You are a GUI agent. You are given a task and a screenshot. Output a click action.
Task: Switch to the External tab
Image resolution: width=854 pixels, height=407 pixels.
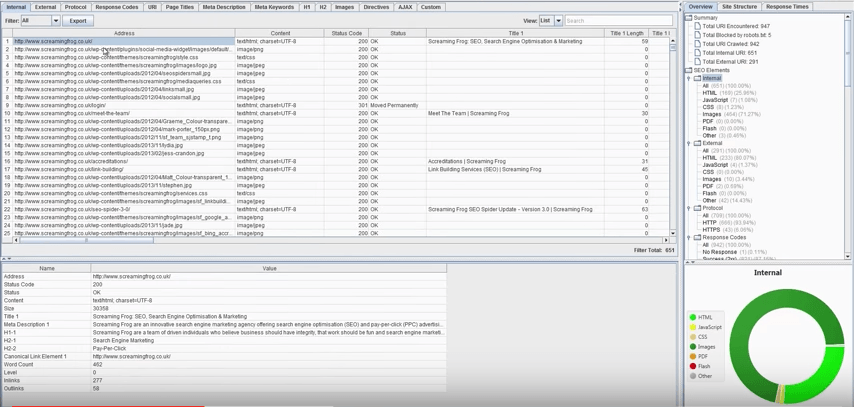45,7
